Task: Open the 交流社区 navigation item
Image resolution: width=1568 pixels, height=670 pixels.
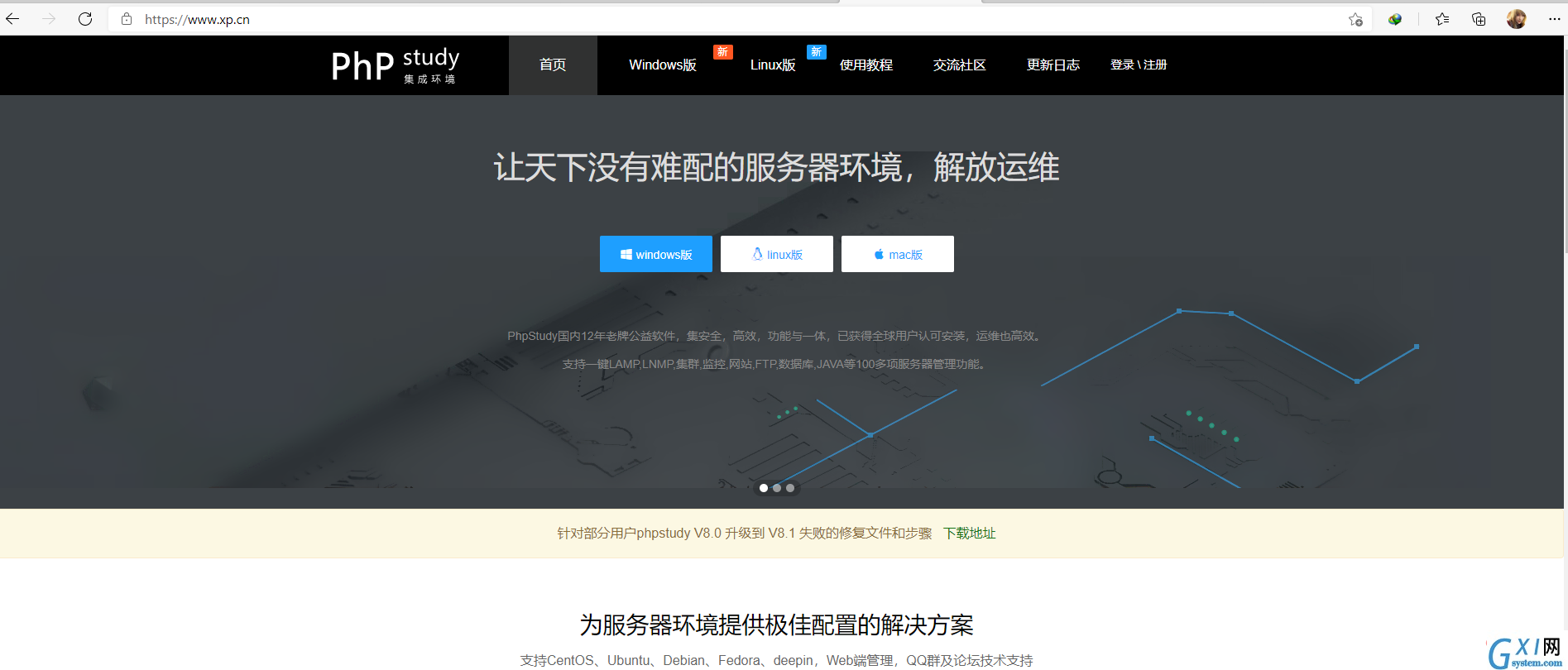Action: [960, 65]
